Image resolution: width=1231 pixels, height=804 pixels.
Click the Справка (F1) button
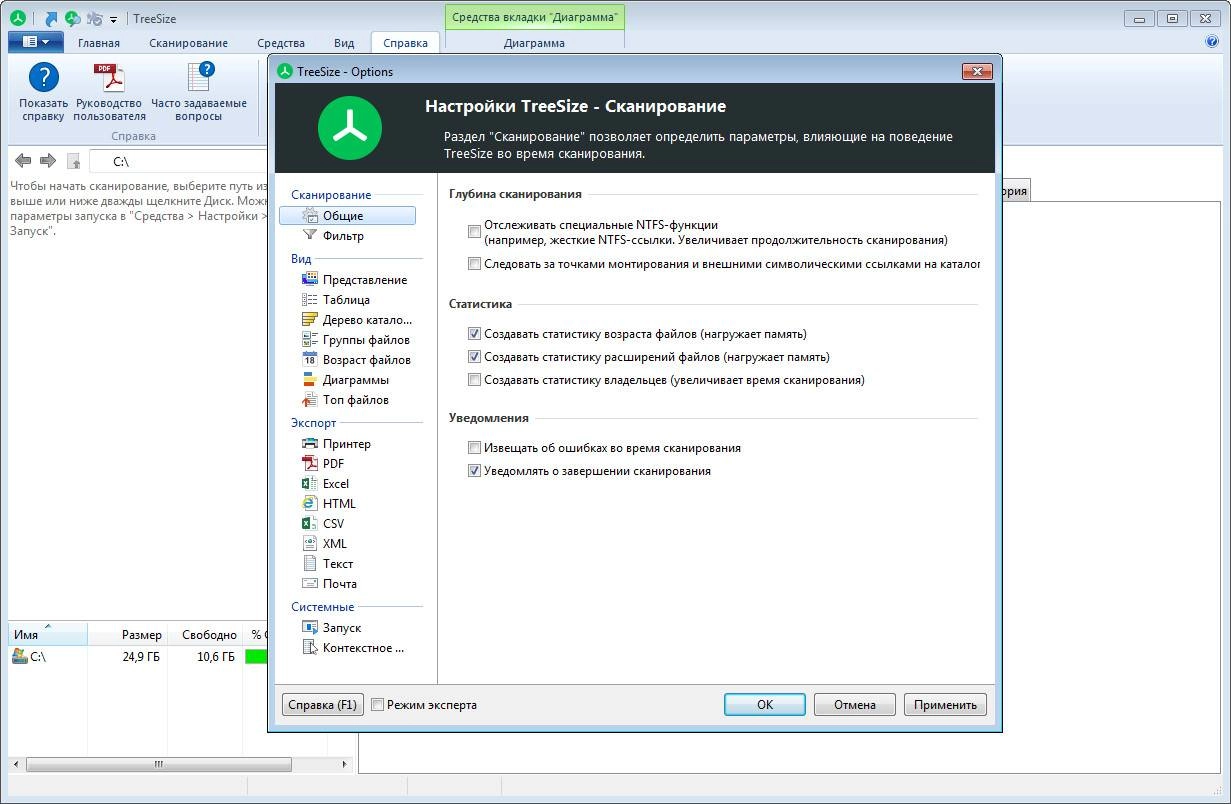pyautogui.click(x=322, y=705)
